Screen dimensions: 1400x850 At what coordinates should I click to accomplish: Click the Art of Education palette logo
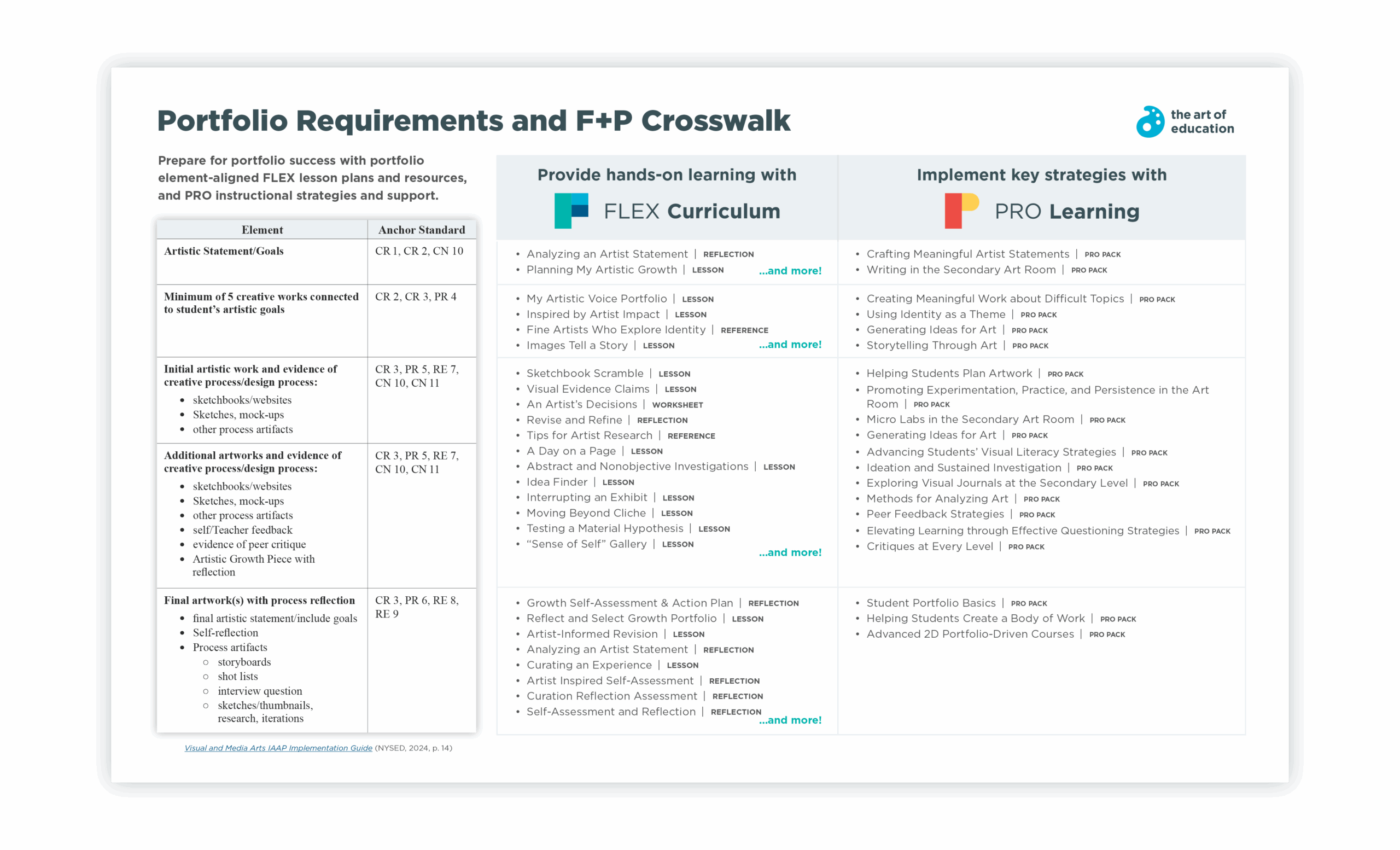tap(1150, 121)
